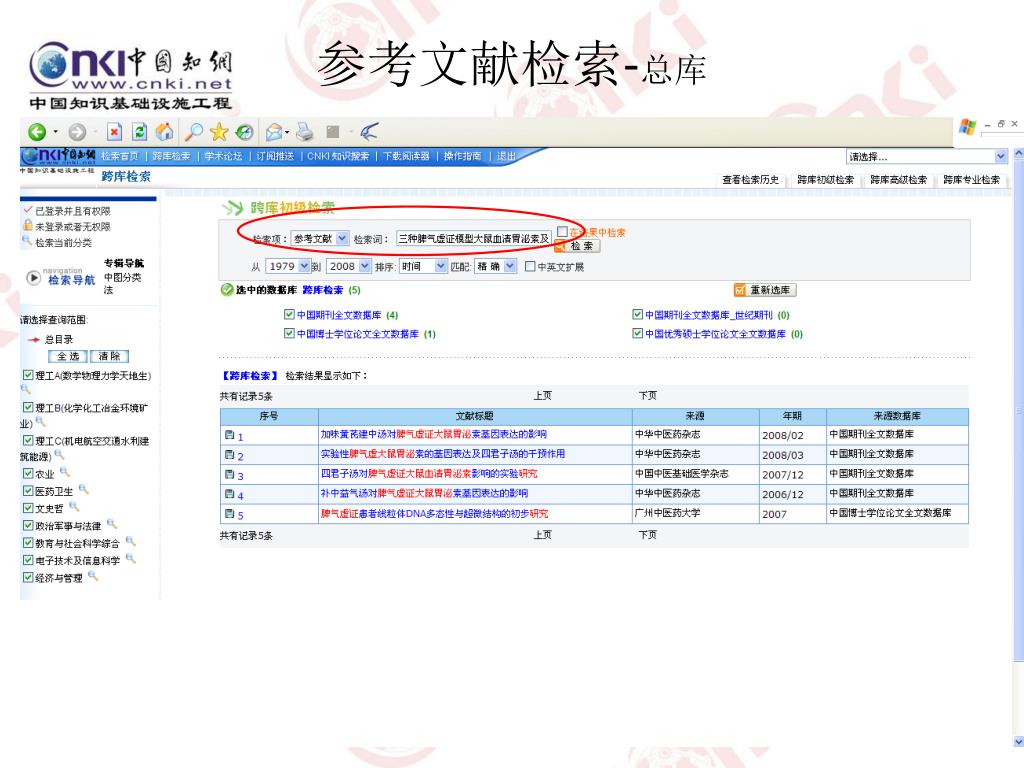This screenshot has width=1024, height=768.
Task: Click the 全选 button
Action: (68, 356)
